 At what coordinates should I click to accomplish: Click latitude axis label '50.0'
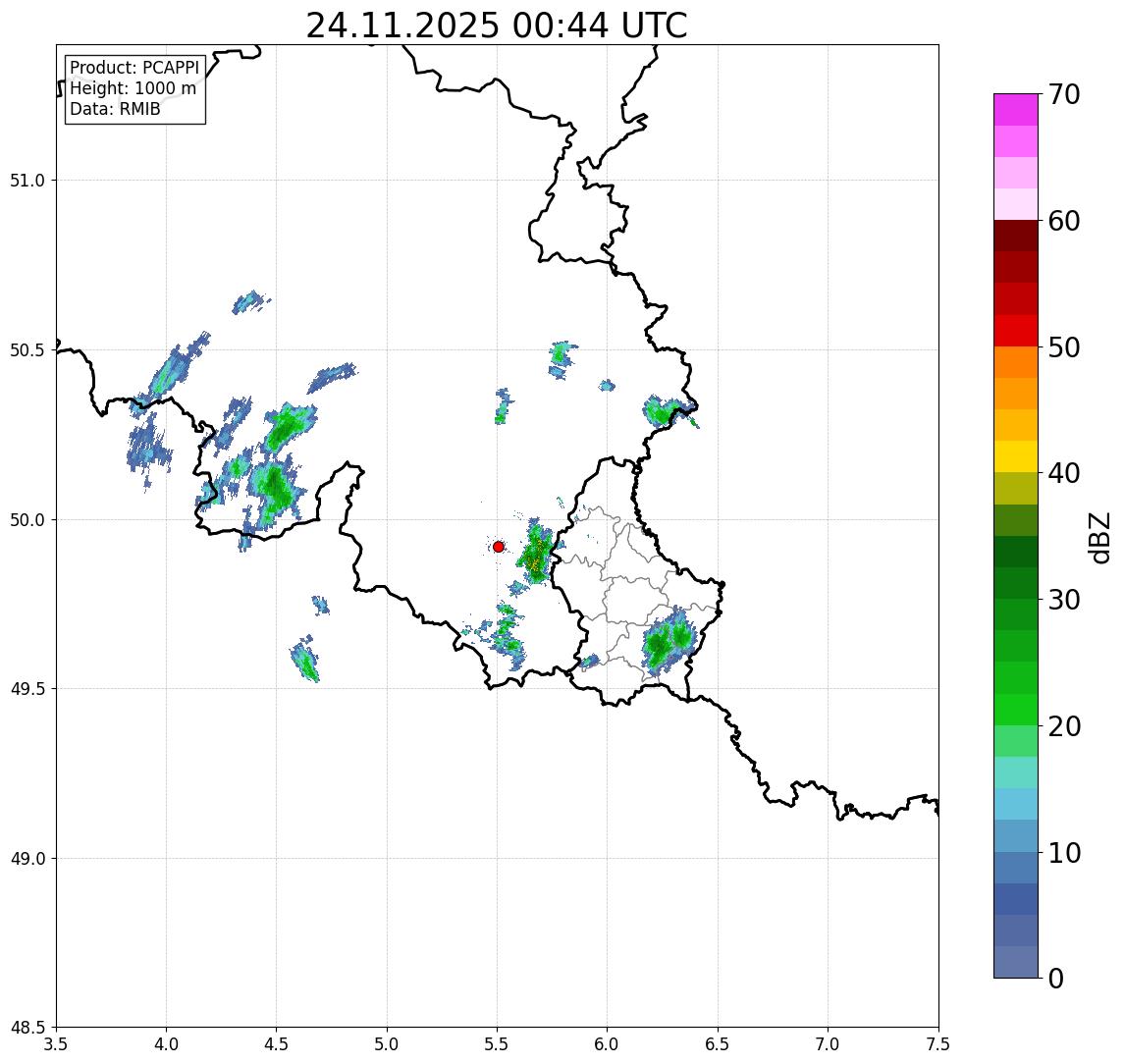pos(27,520)
